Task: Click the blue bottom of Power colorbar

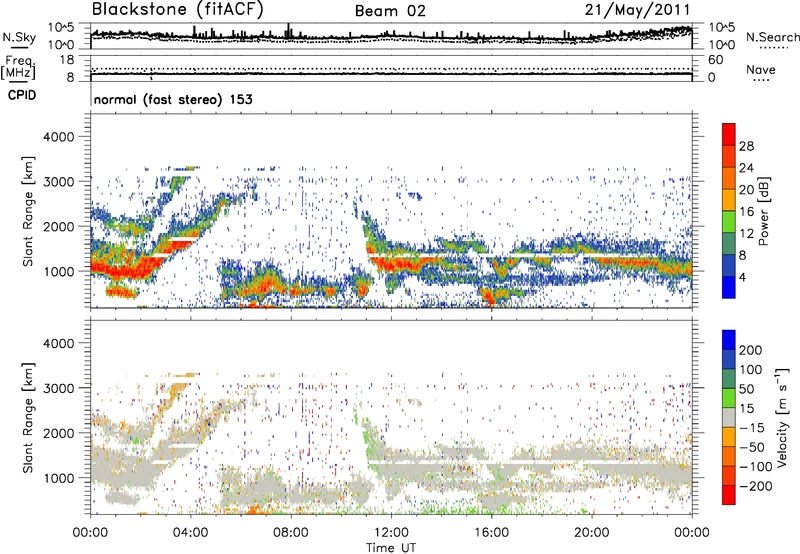Action: [x=729, y=287]
